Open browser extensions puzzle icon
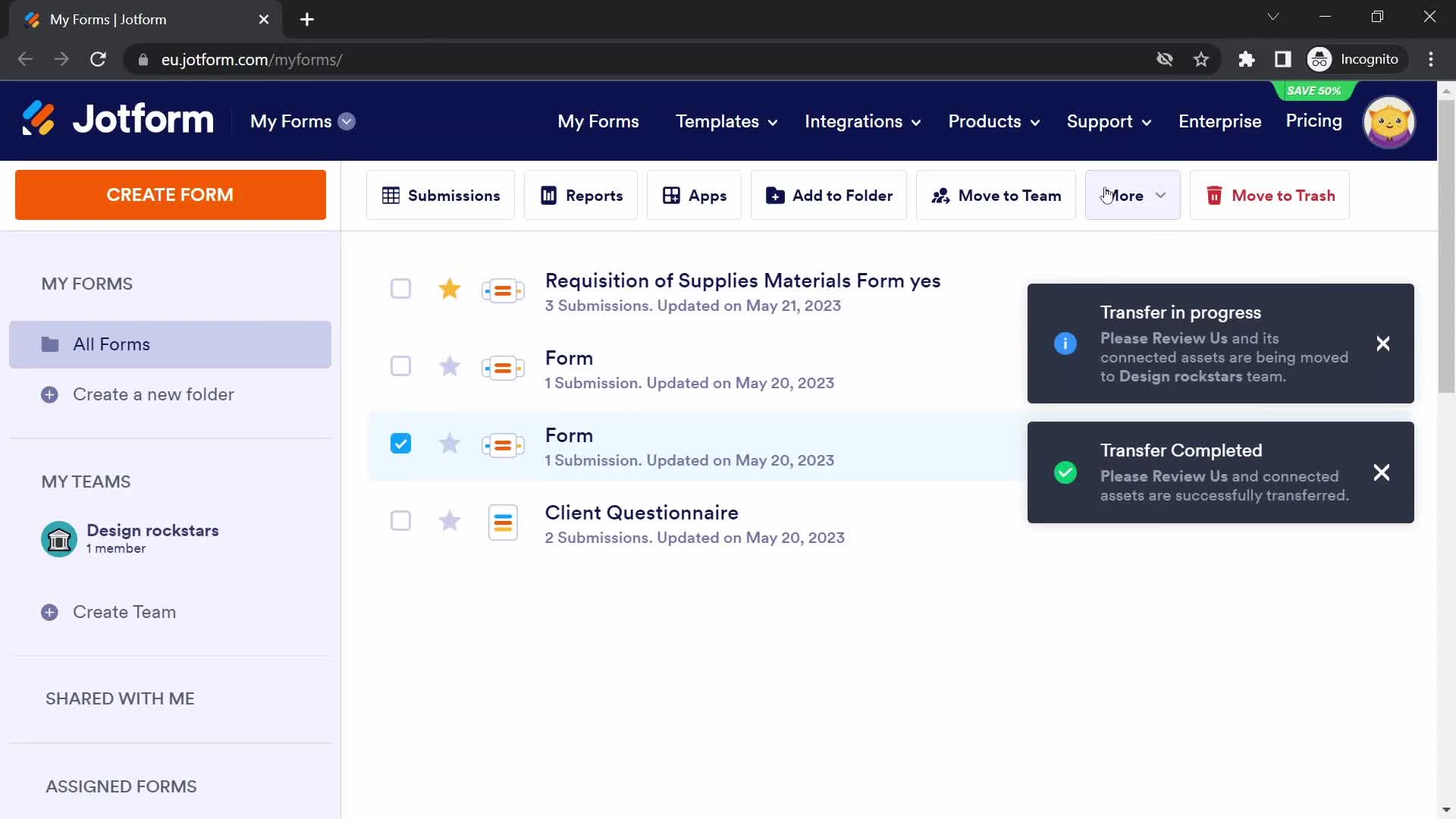Viewport: 1456px width, 819px height. click(x=1247, y=59)
